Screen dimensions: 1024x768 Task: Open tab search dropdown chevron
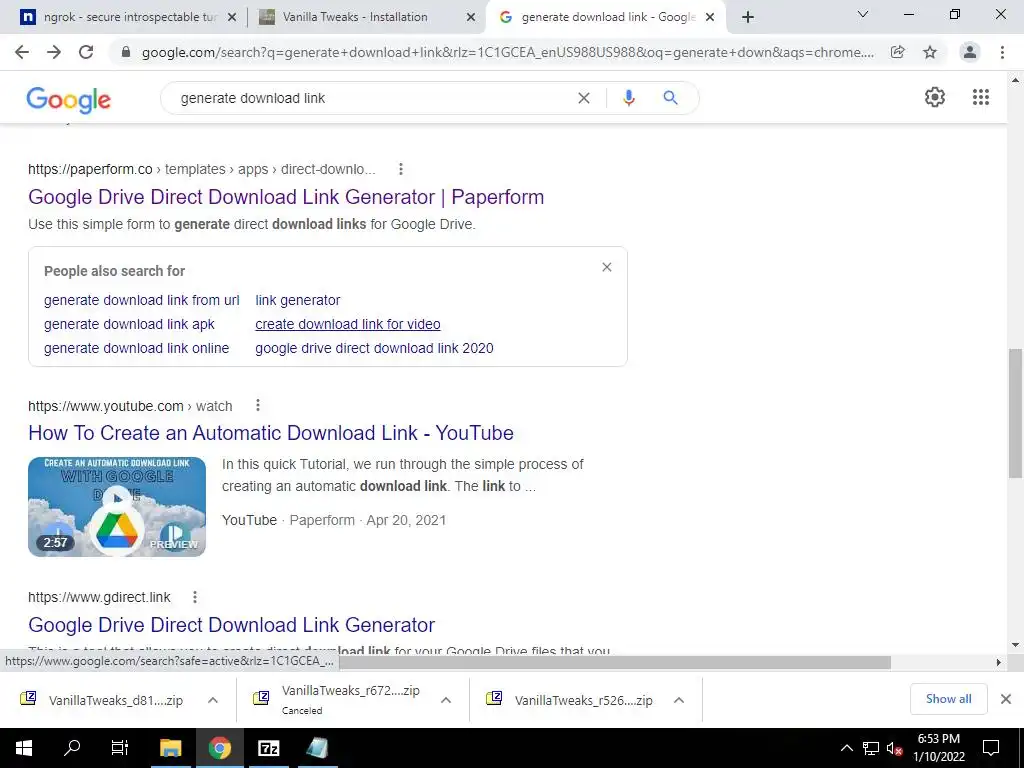pyautogui.click(x=862, y=14)
